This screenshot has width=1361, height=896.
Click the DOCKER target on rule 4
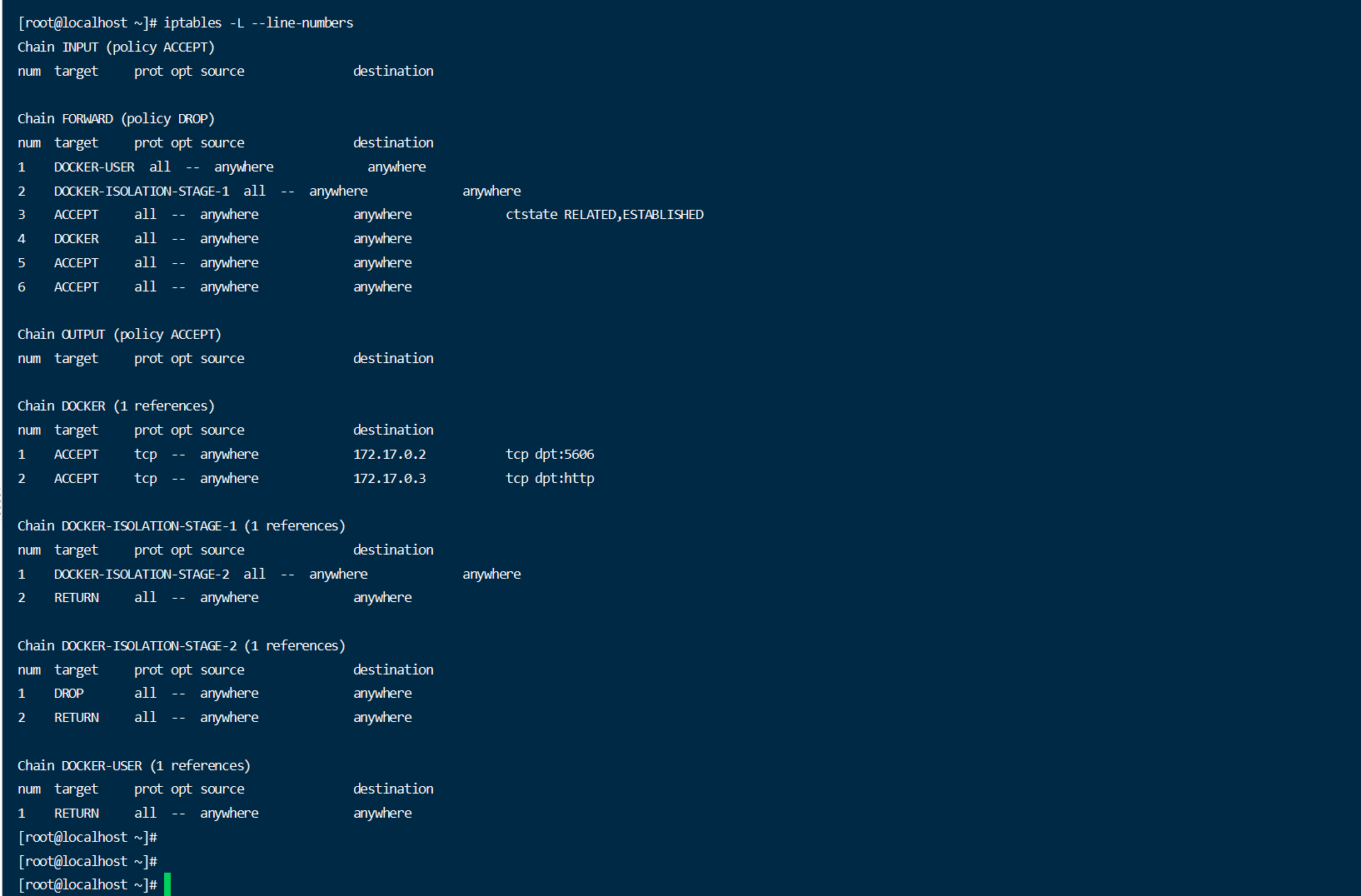coord(77,239)
